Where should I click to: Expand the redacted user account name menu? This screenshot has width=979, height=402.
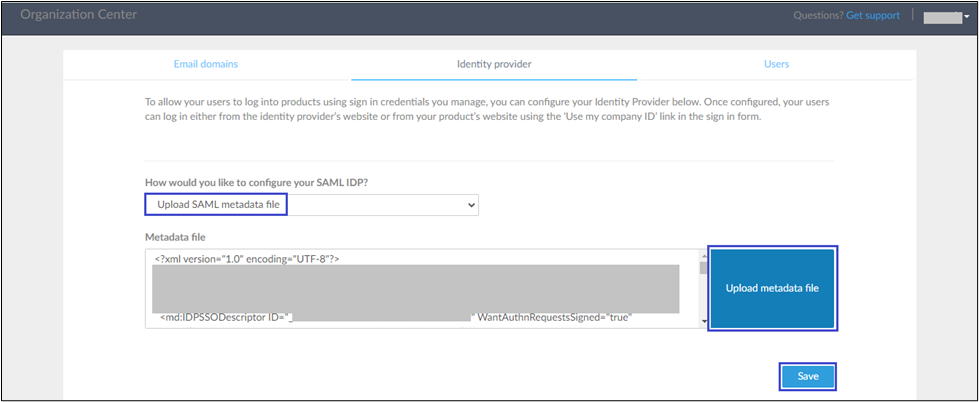[942, 17]
